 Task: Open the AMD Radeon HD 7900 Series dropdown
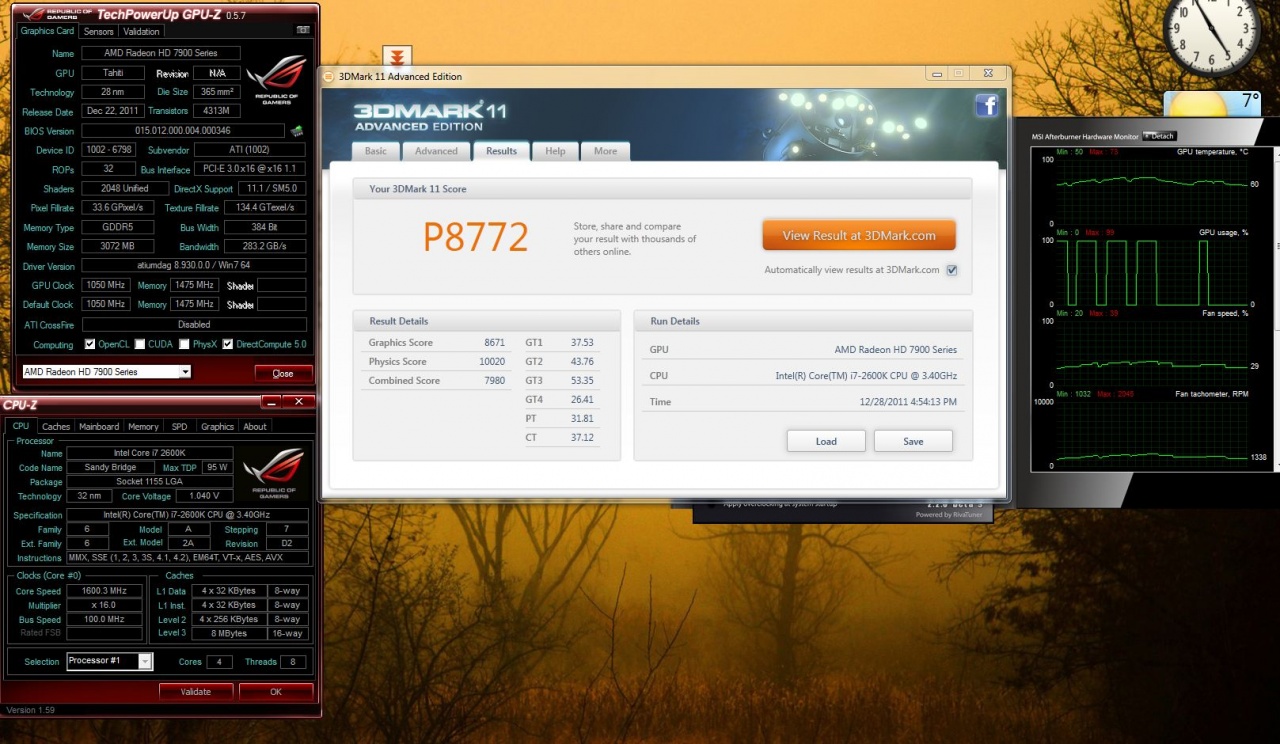click(106, 372)
